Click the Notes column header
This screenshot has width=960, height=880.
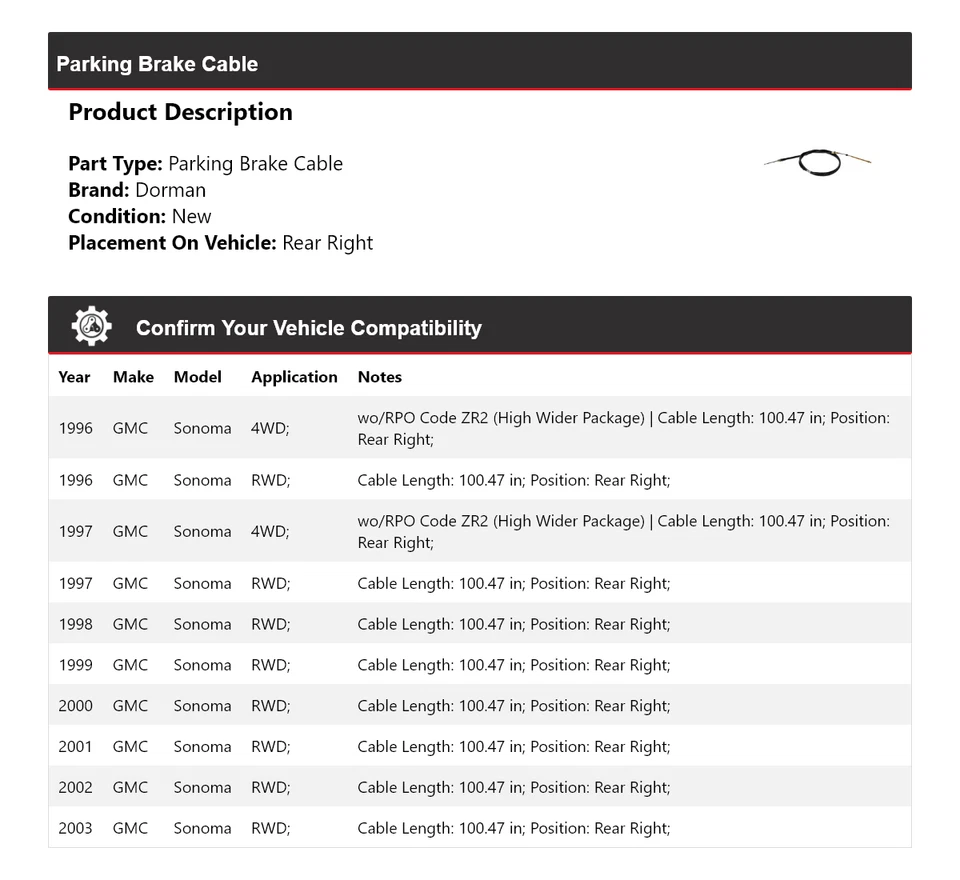[x=379, y=377]
